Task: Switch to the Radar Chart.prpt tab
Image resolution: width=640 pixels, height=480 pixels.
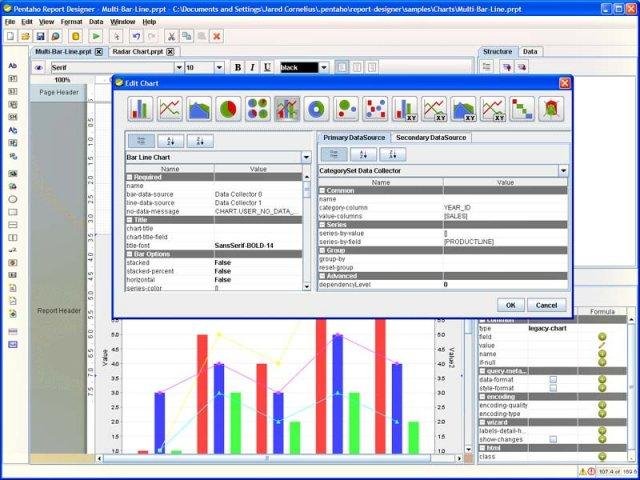Action: click(x=143, y=52)
